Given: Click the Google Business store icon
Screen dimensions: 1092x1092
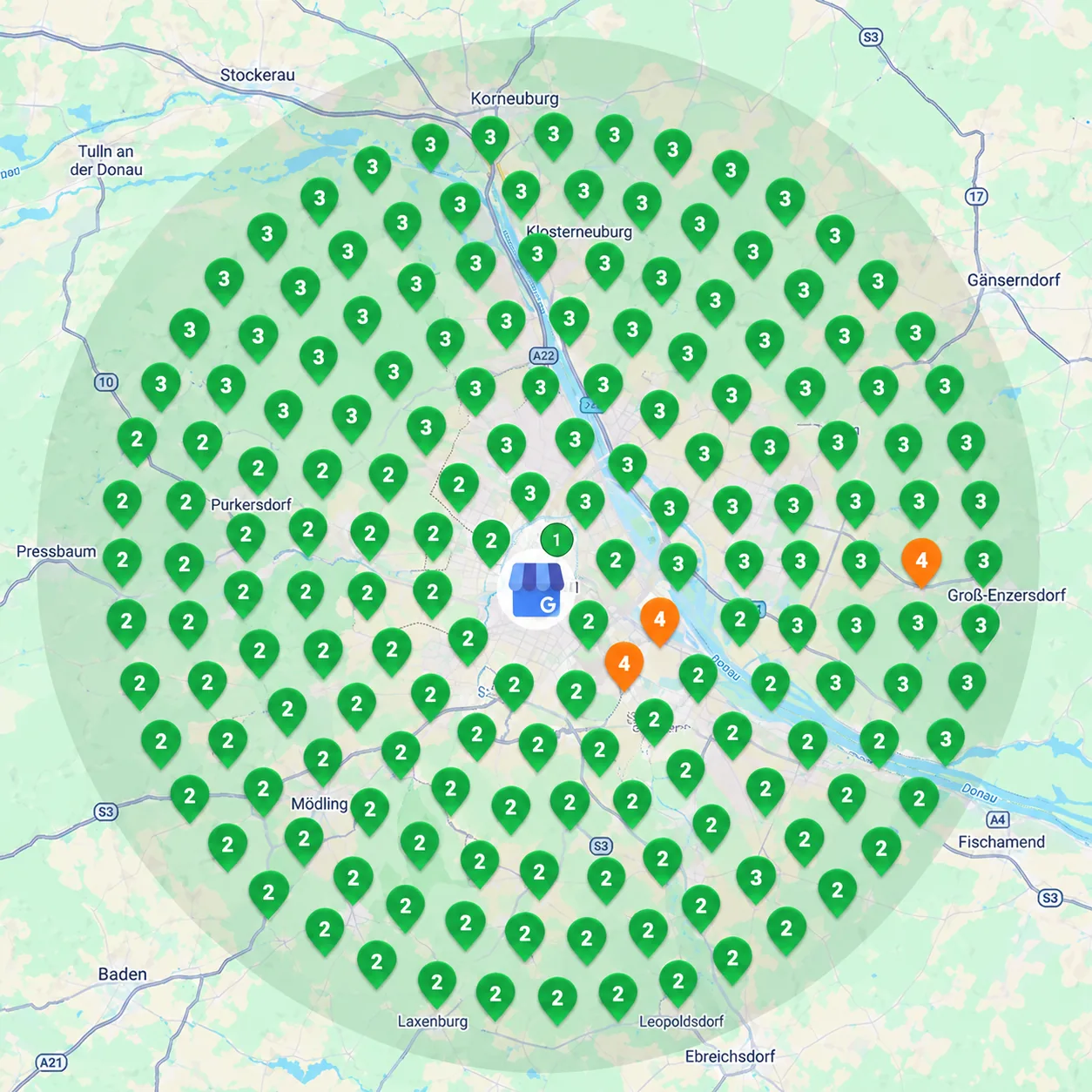Looking at the screenshot, I should coord(536,590).
